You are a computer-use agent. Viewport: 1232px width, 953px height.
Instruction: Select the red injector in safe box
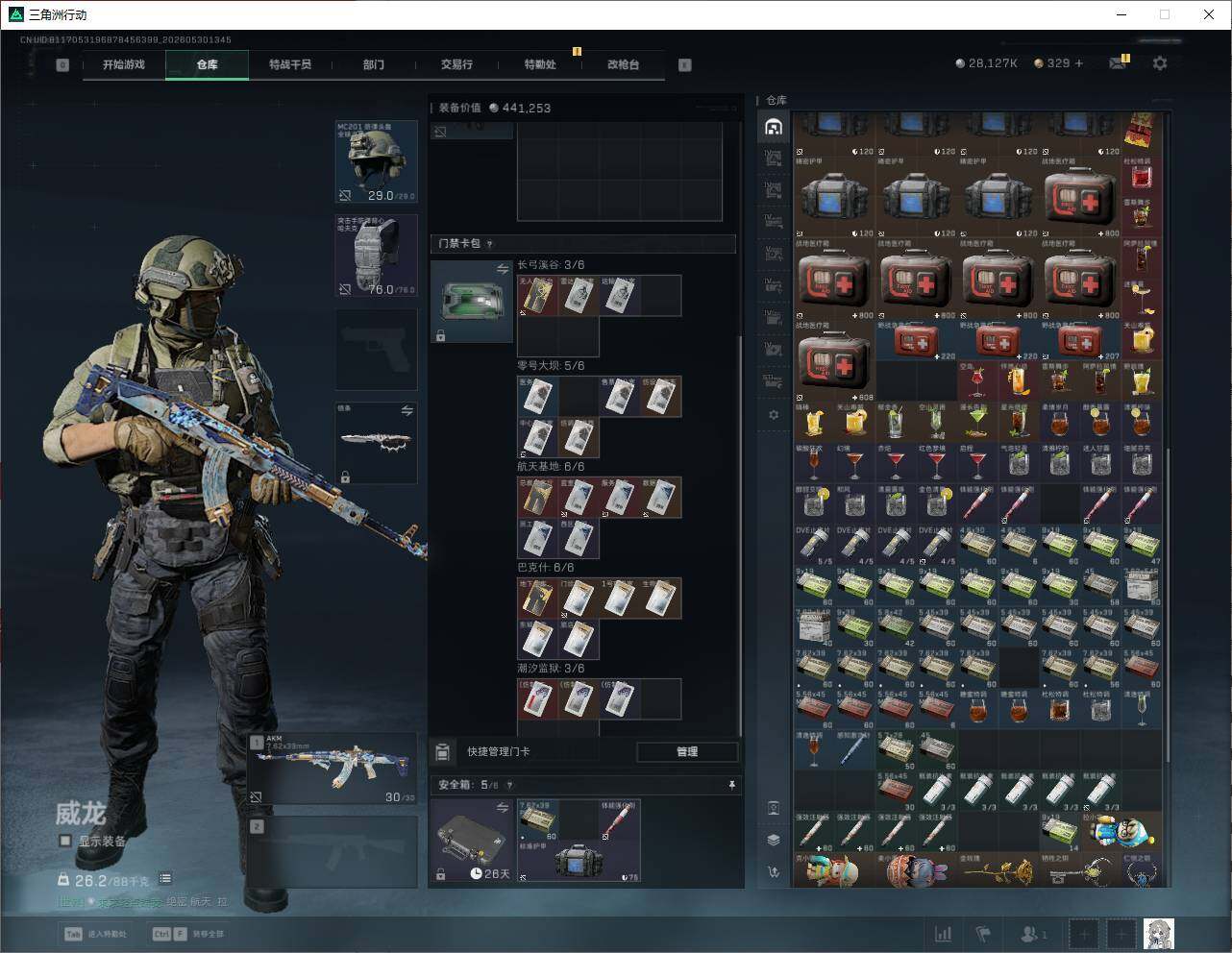619,820
